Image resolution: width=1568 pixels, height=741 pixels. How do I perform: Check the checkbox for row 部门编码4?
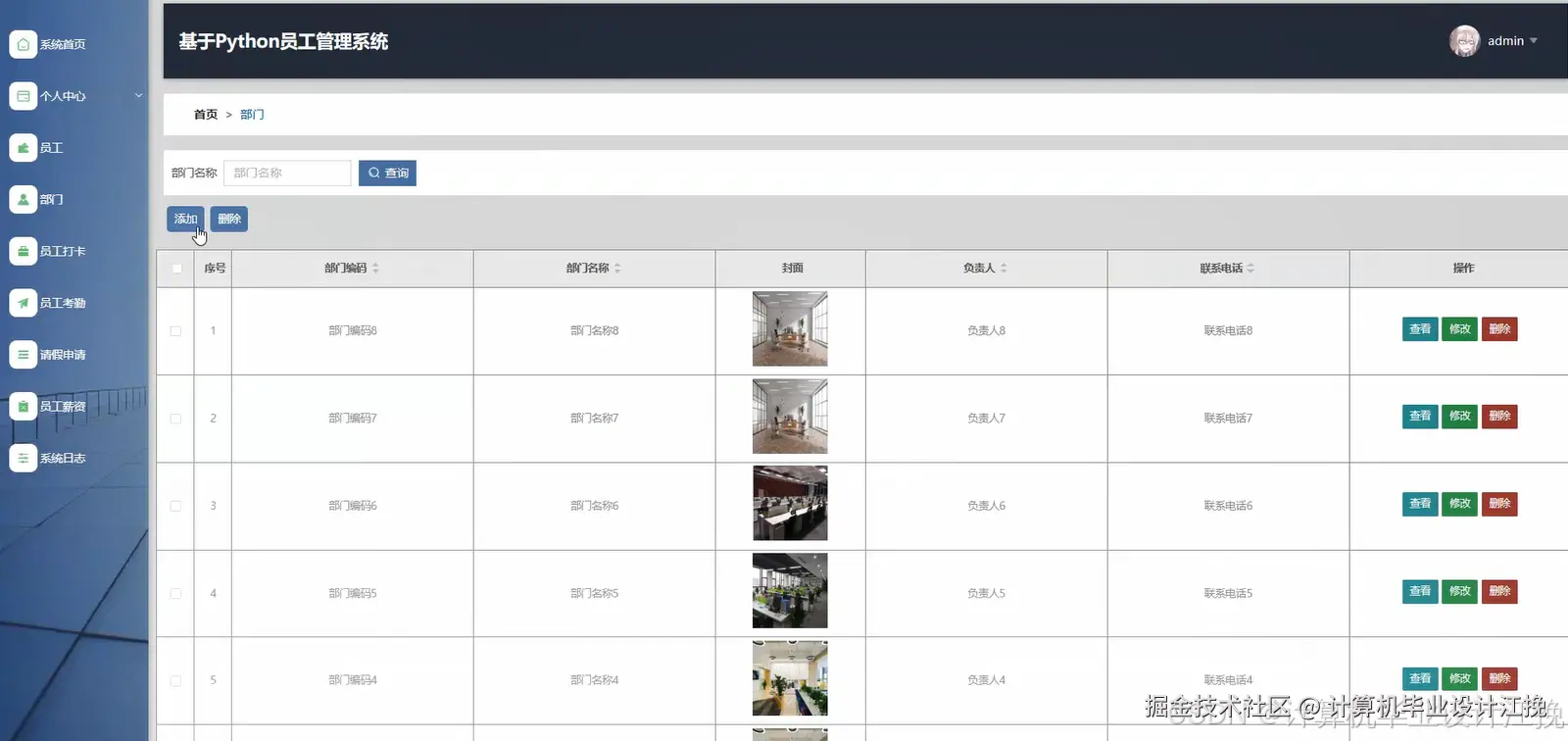175,680
